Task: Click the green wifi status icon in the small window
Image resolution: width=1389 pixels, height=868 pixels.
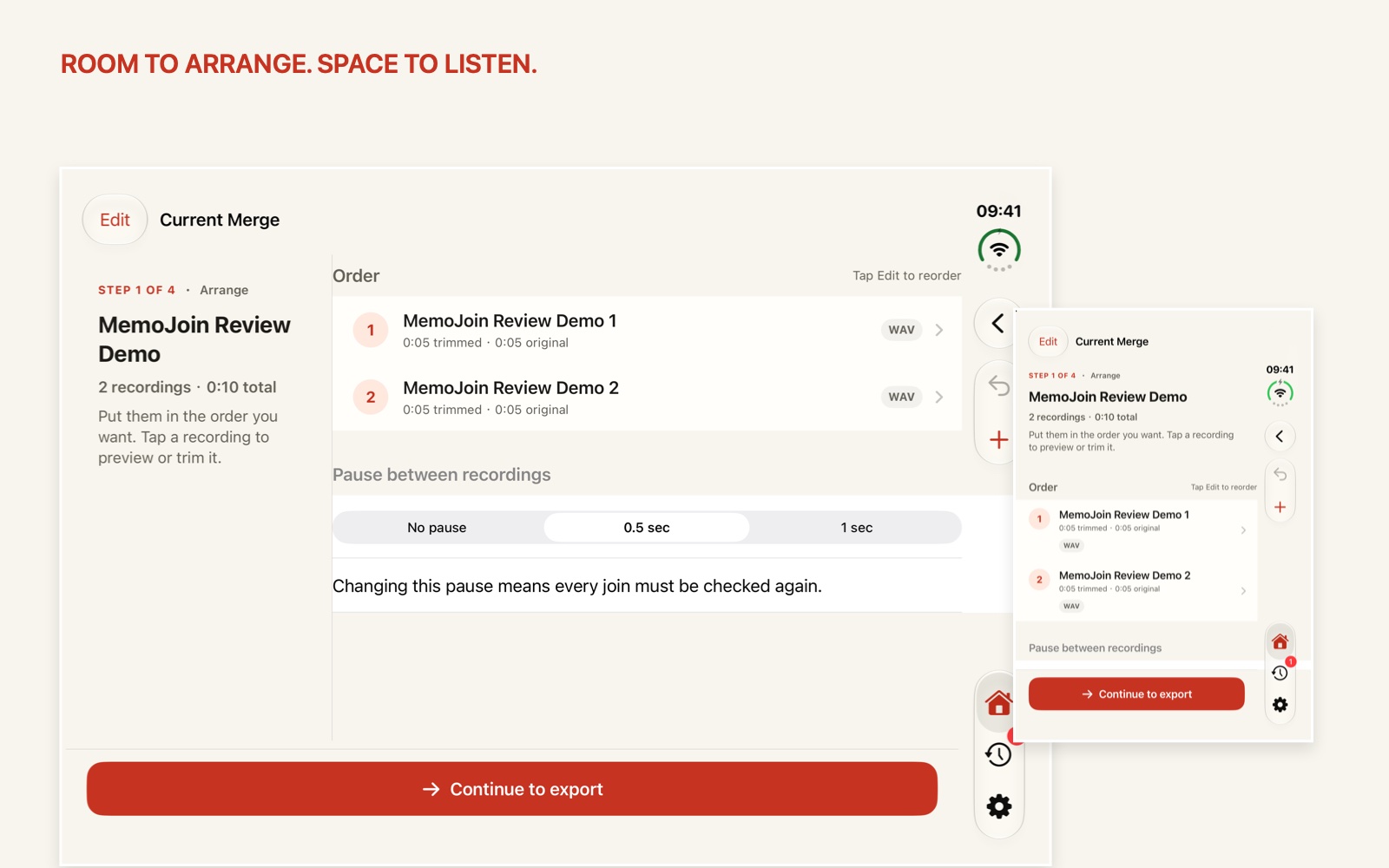Action: coord(1280,393)
